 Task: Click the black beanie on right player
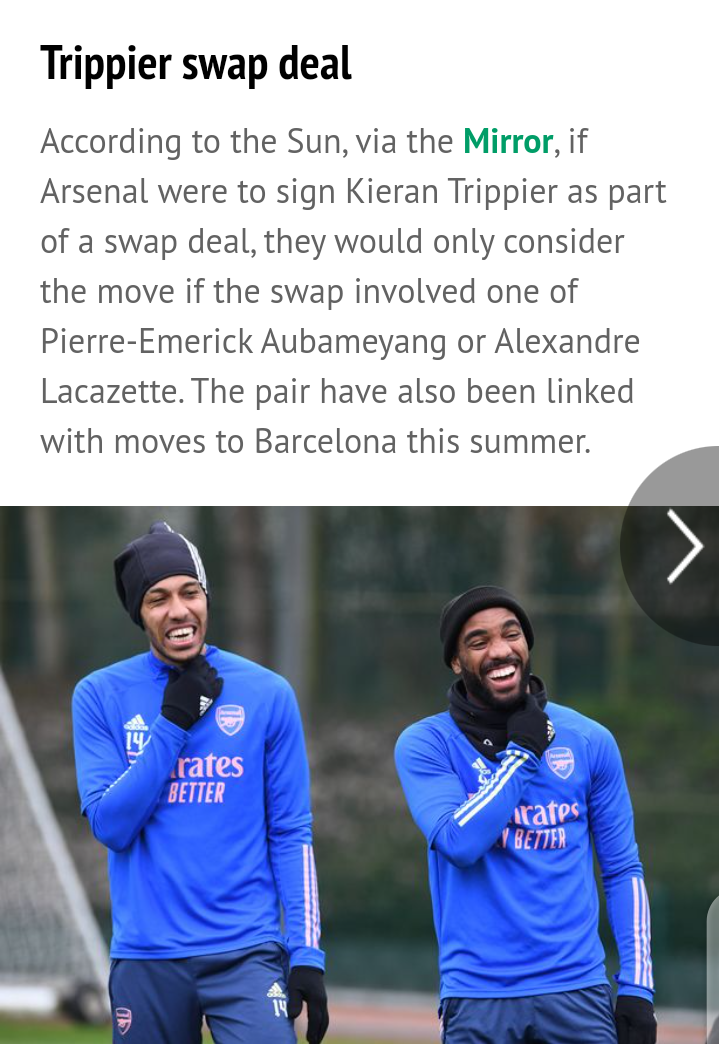484,616
